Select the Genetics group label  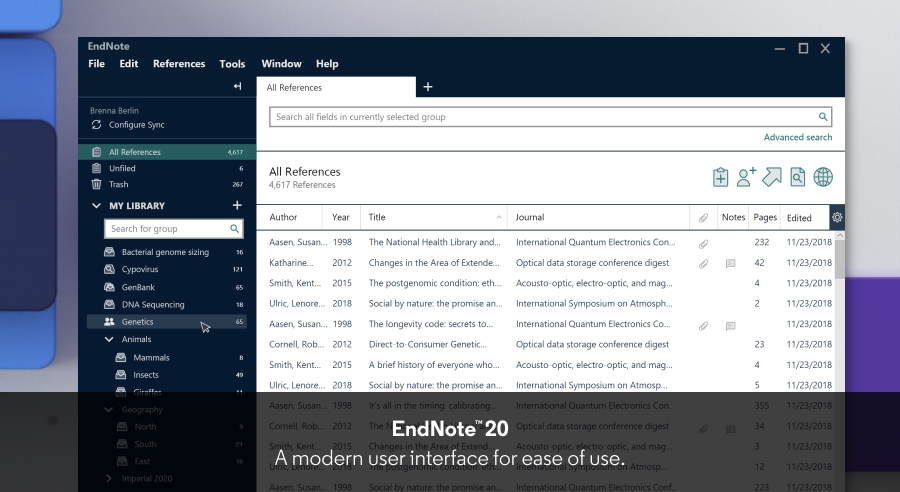pyautogui.click(x=137, y=321)
